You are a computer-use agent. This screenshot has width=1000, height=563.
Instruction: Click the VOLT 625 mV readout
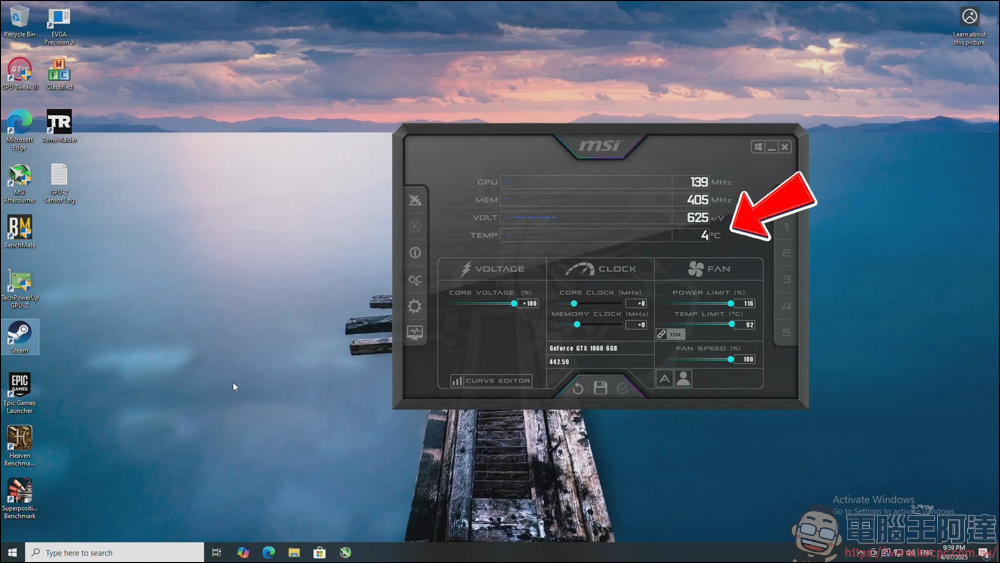[x=698, y=217]
